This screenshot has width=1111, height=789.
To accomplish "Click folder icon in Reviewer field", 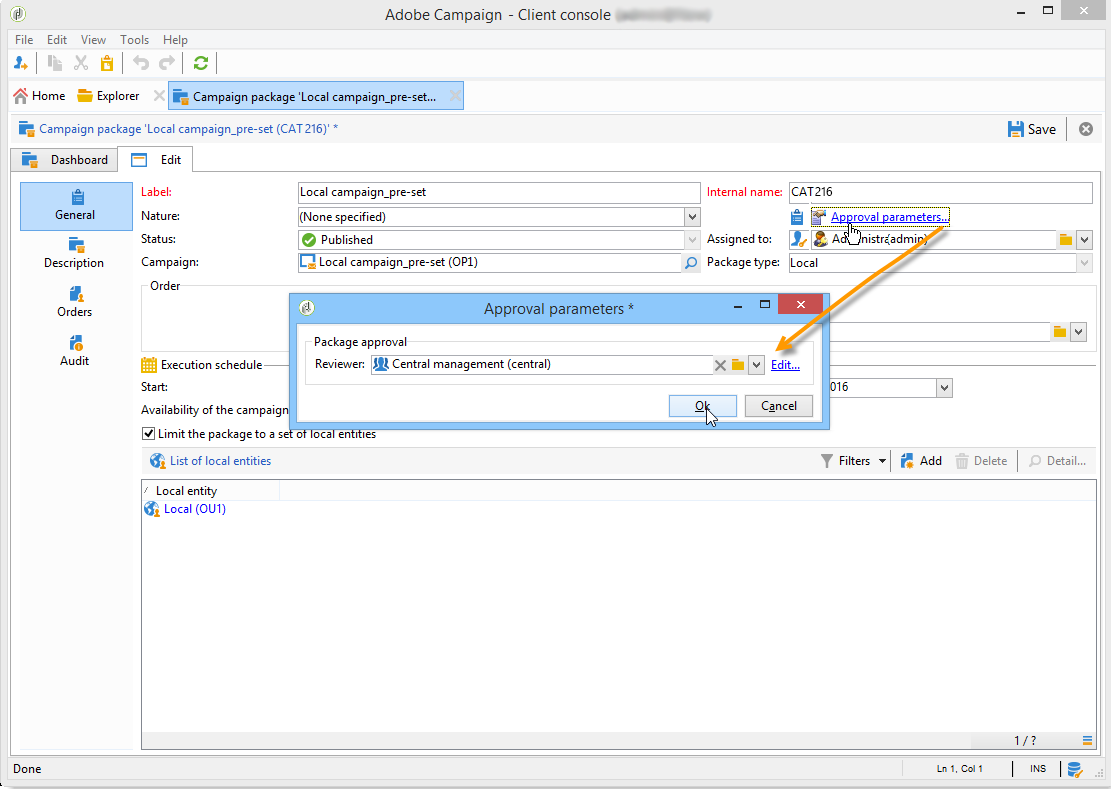I will coord(738,365).
